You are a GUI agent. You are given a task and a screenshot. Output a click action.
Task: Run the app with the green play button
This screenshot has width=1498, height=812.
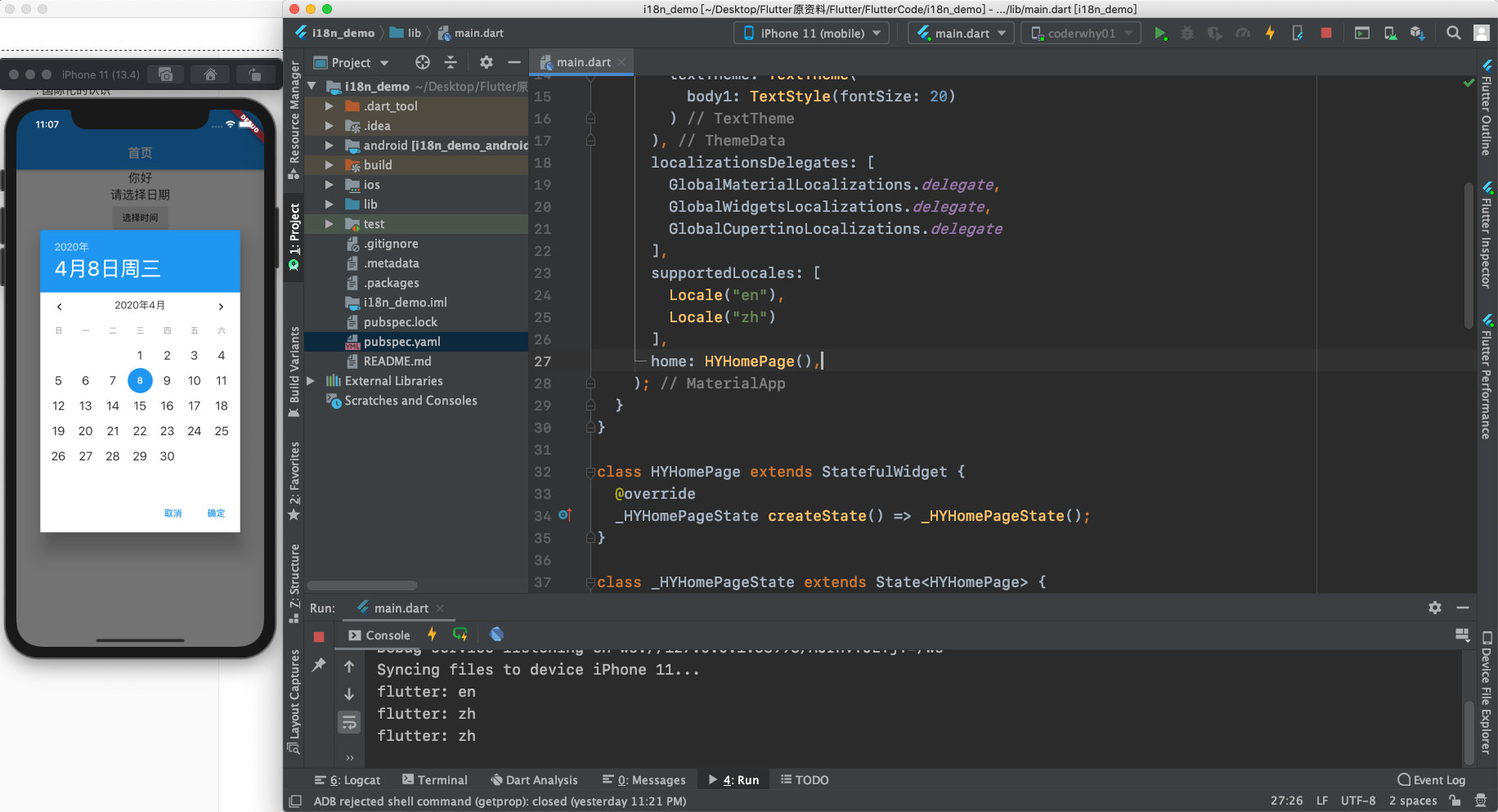(1159, 34)
